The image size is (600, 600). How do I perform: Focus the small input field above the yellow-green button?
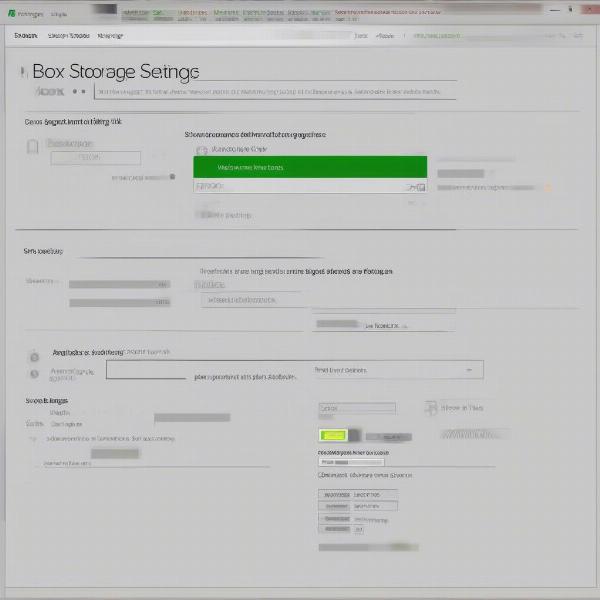pos(357,408)
